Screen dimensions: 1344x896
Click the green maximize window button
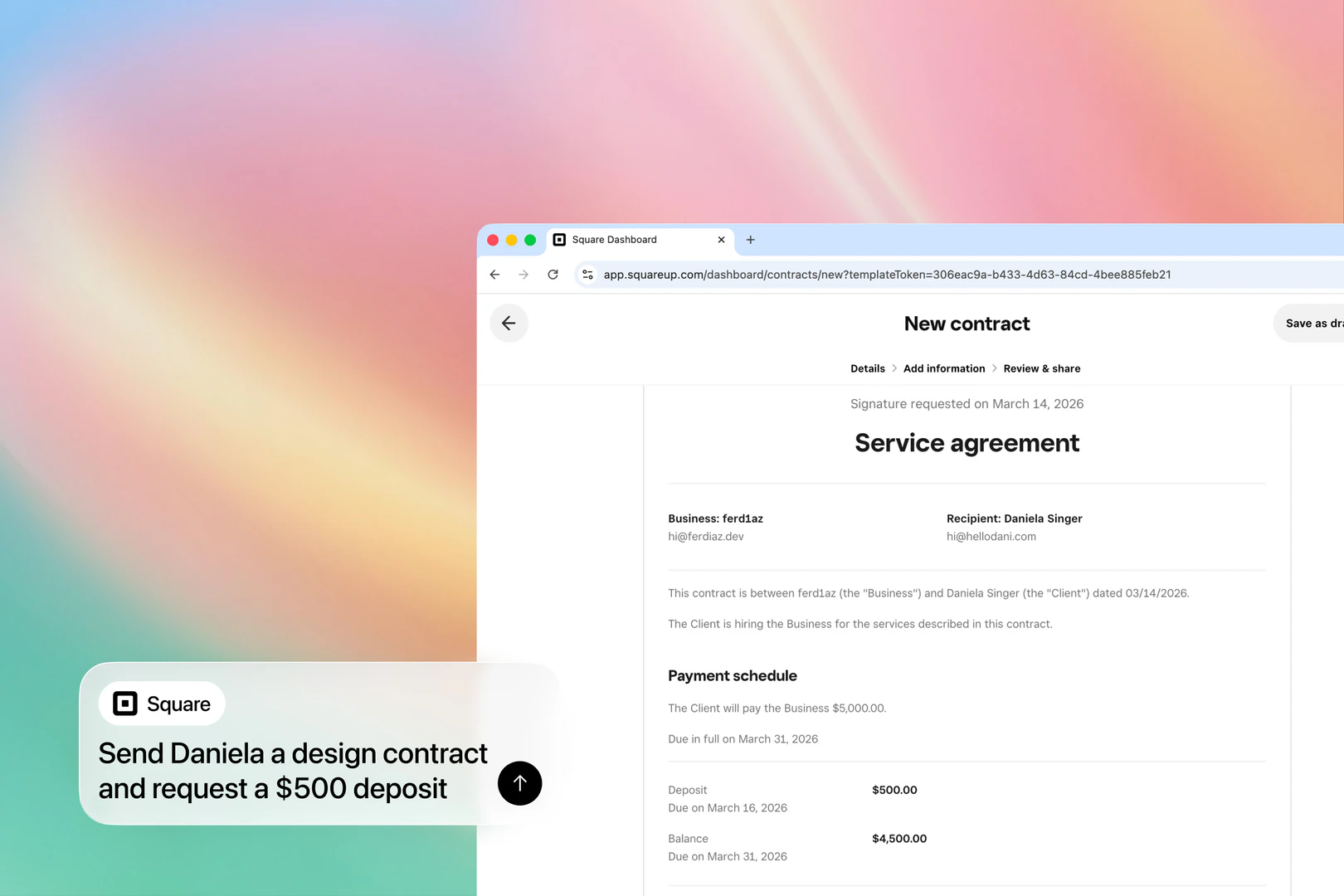click(x=530, y=240)
